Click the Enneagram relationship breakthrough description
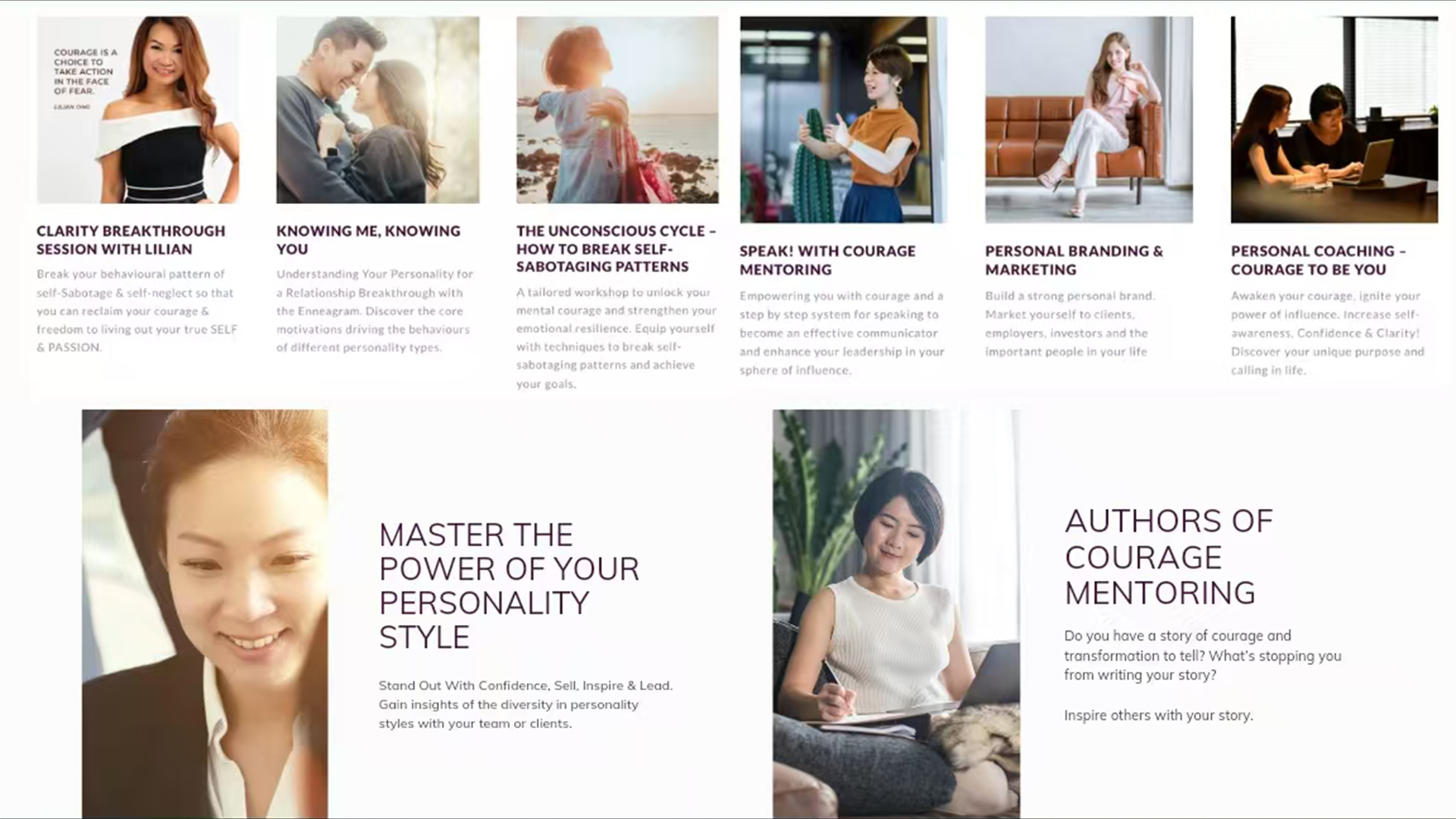The image size is (1456, 819). (375, 311)
